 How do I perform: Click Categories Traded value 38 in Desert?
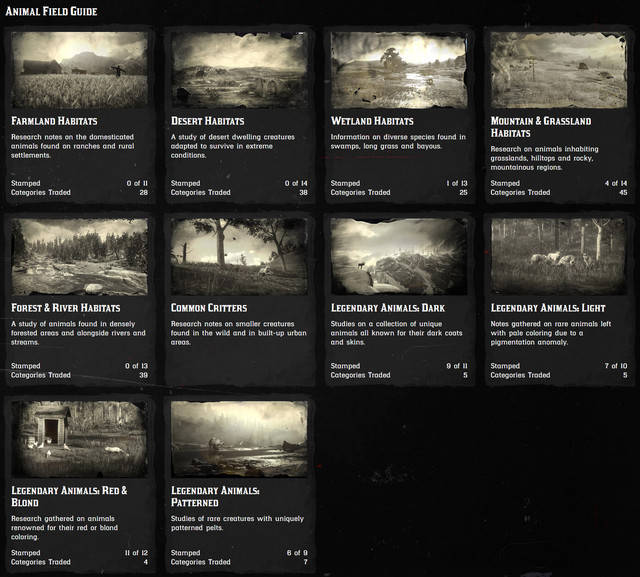point(303,192)
